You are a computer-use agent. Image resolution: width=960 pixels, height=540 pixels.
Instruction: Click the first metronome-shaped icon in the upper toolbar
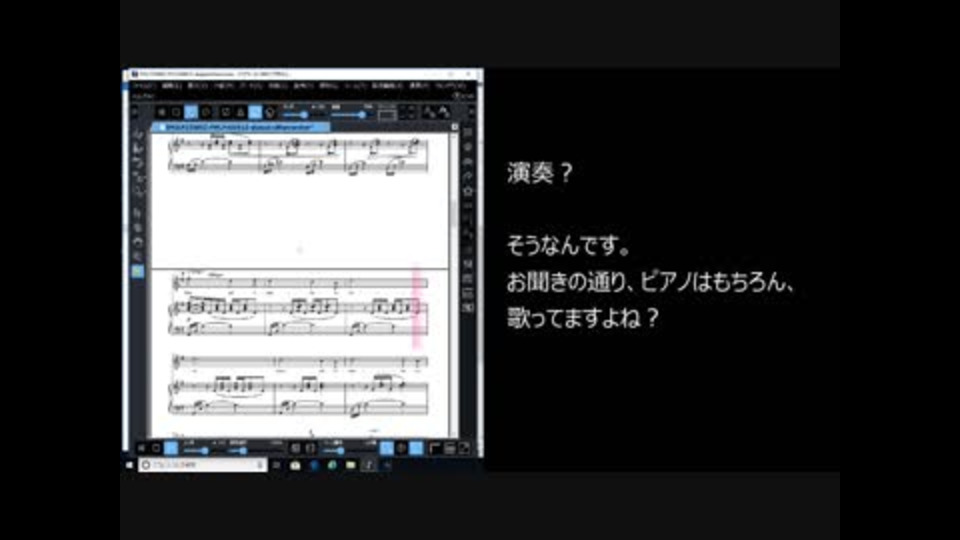pos(430,112)
